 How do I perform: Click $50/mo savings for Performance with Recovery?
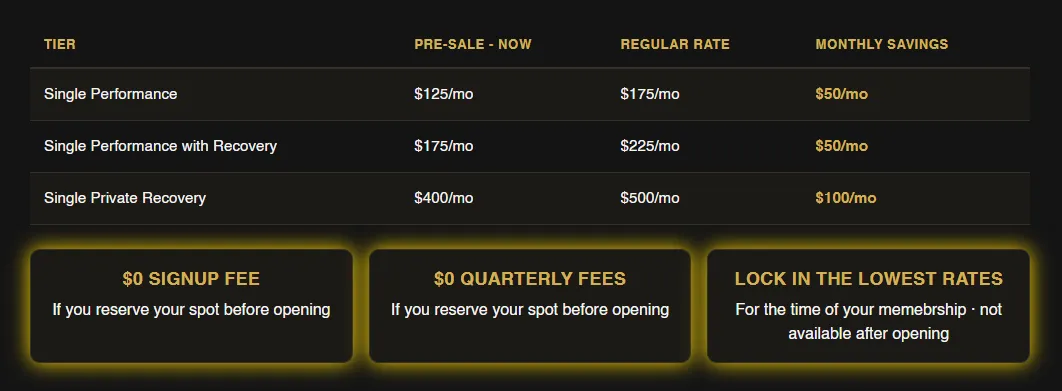point(841,146)
